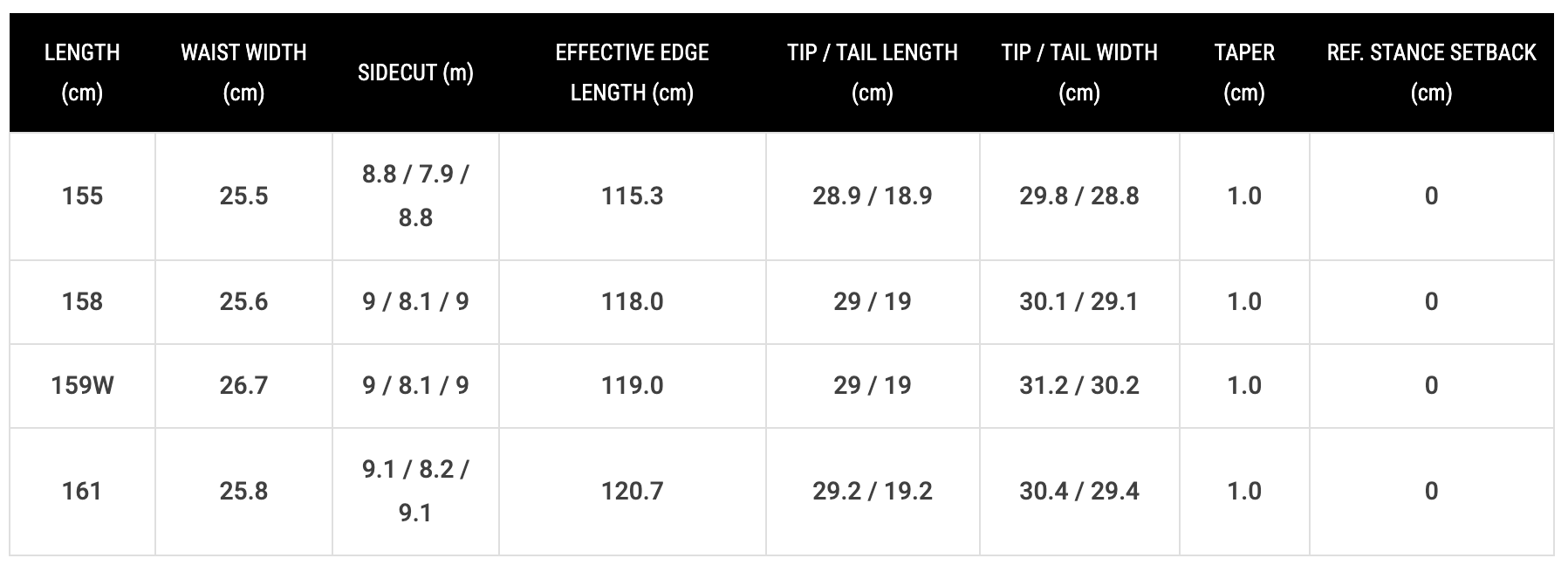Select tip/tail width 31.2 / 30.2
The height and width of the screenshot is (572, 1568).
[x=1079, y=385]
